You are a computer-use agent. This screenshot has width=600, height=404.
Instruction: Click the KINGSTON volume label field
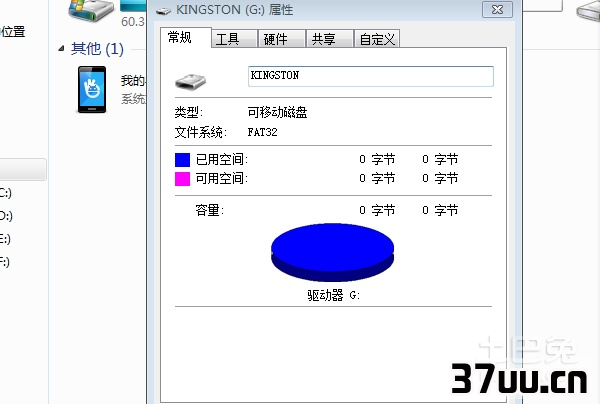371,76
